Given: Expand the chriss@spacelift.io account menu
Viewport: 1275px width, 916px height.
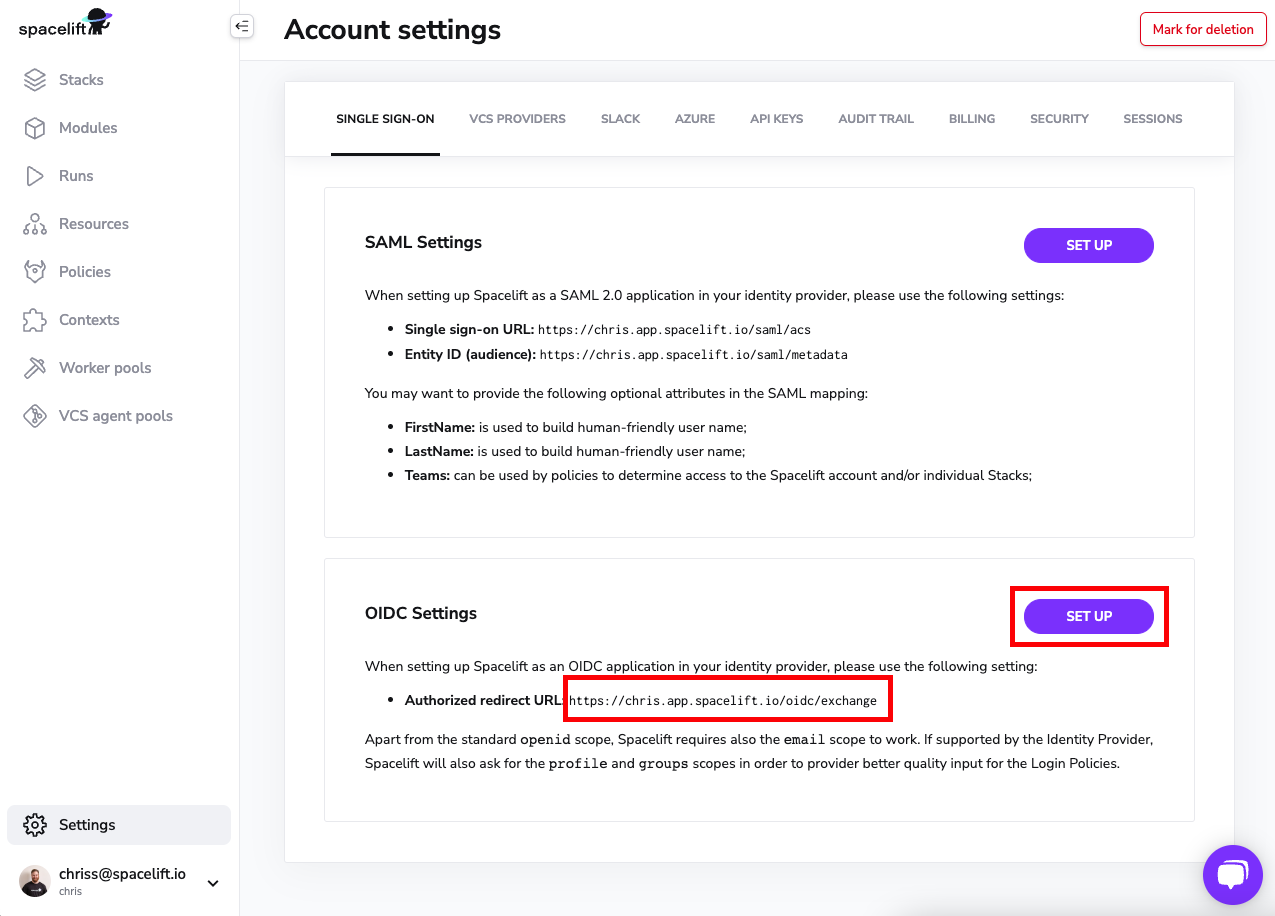Looking at the screenshot, I should (213, 883).
